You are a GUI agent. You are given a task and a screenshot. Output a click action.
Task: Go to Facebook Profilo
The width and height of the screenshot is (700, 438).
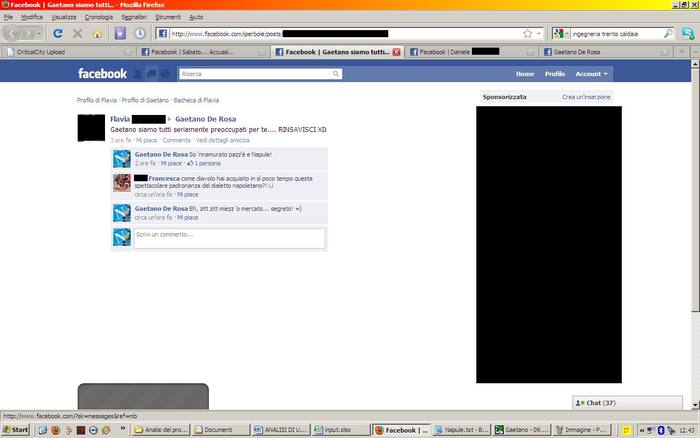555,74
